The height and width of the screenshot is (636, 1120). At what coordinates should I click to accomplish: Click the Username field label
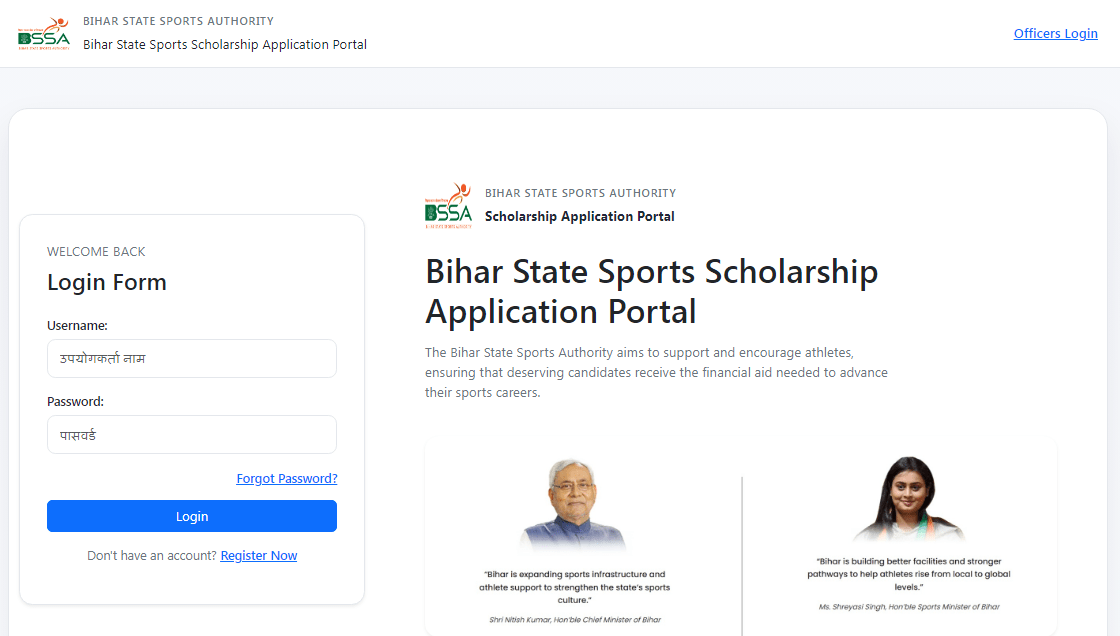(x=78, y=325)
